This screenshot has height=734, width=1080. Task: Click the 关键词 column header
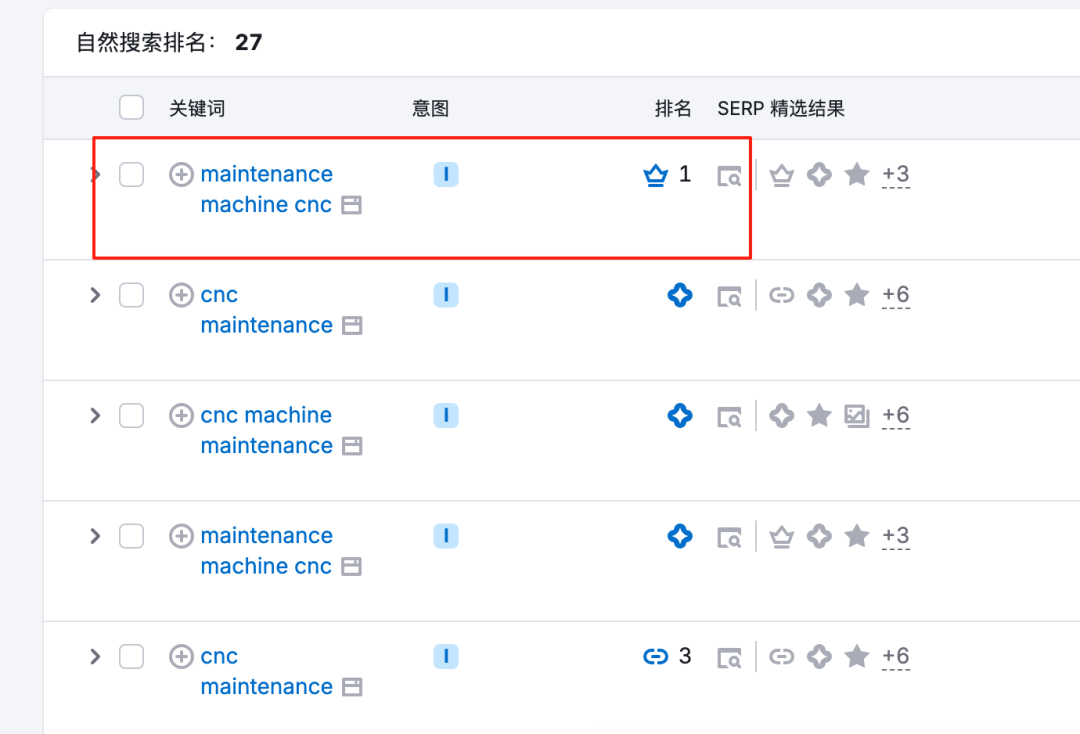point(197,108)
